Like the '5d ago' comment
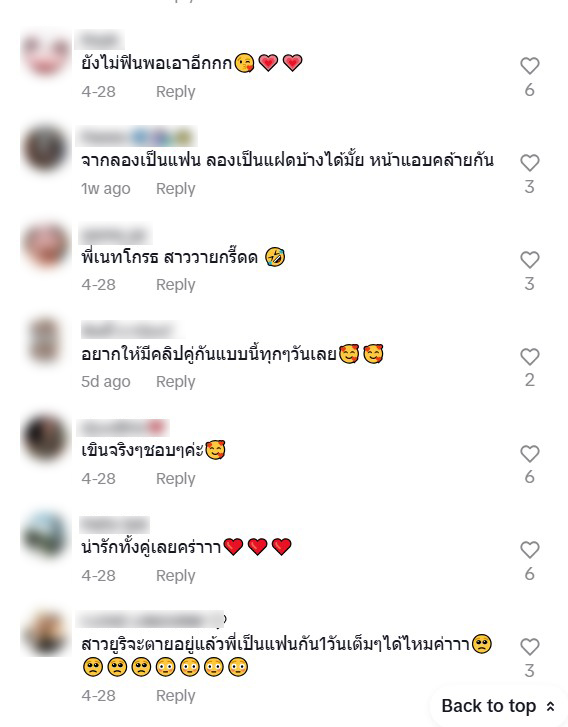 pyautogui.click(x=530, y=357)
